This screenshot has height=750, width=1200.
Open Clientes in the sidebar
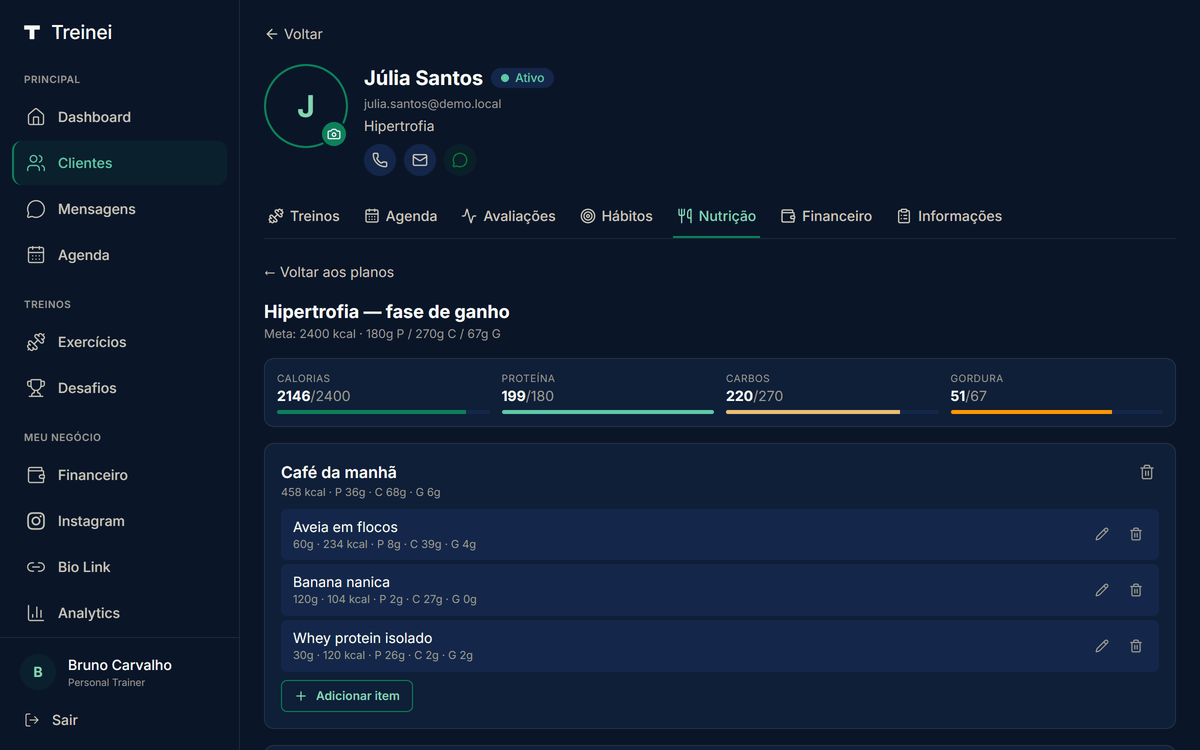tap(120, 163)
